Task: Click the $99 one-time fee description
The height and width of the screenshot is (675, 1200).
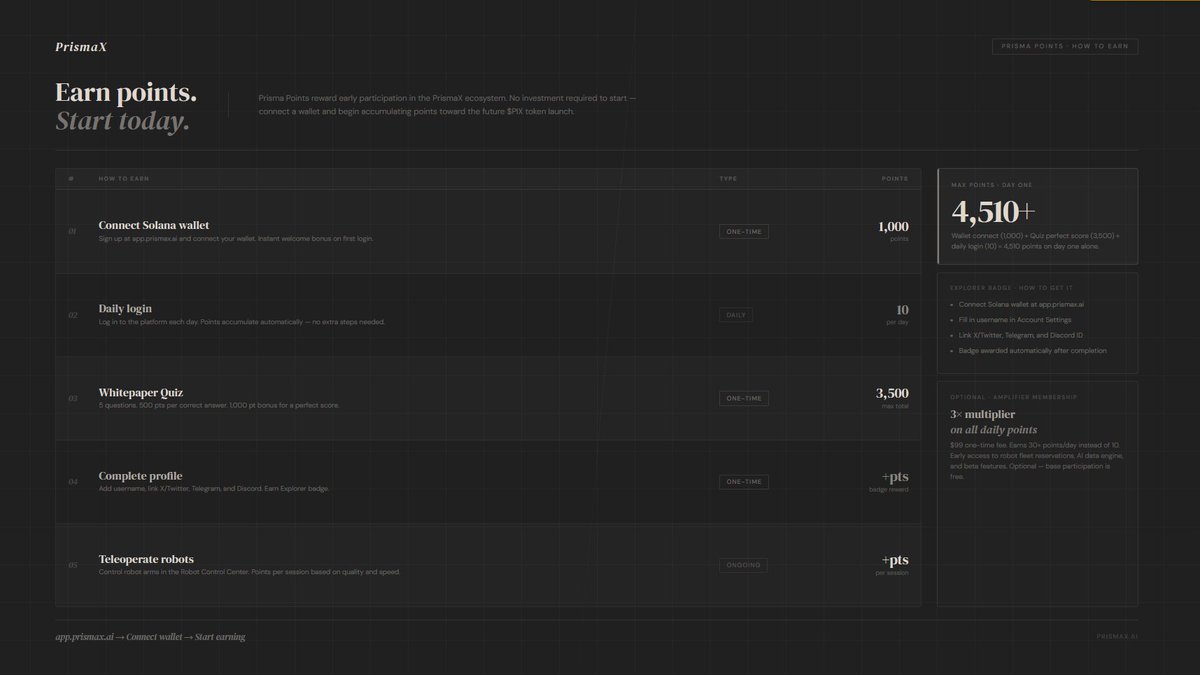Action: coord(1037,460)
